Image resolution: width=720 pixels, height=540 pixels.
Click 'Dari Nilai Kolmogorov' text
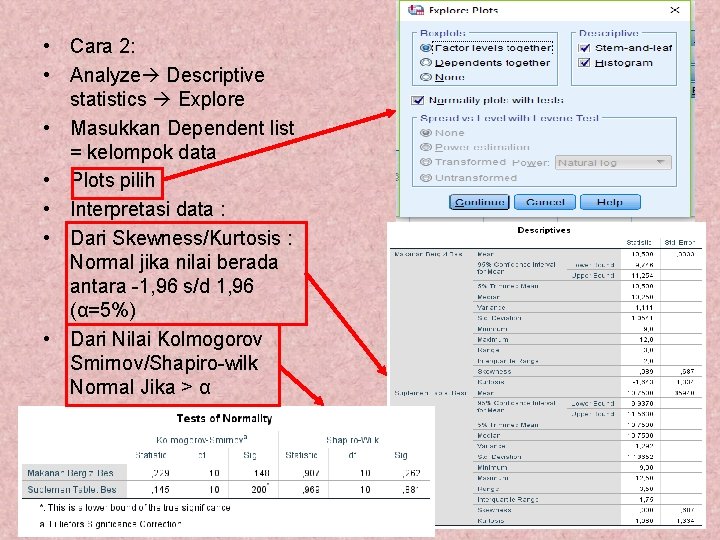click(x=166, y=339)
